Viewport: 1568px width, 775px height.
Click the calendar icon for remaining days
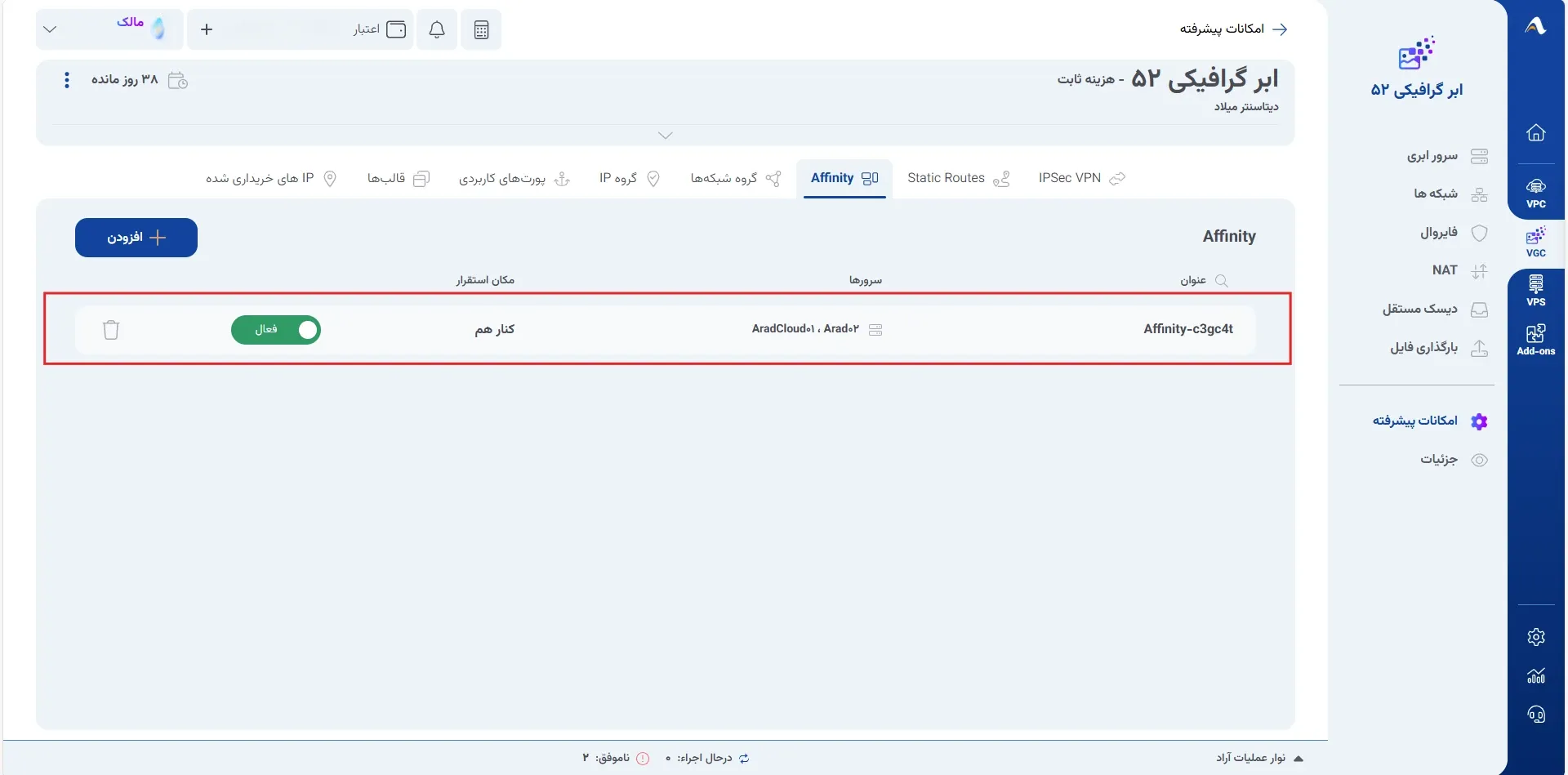177,80
